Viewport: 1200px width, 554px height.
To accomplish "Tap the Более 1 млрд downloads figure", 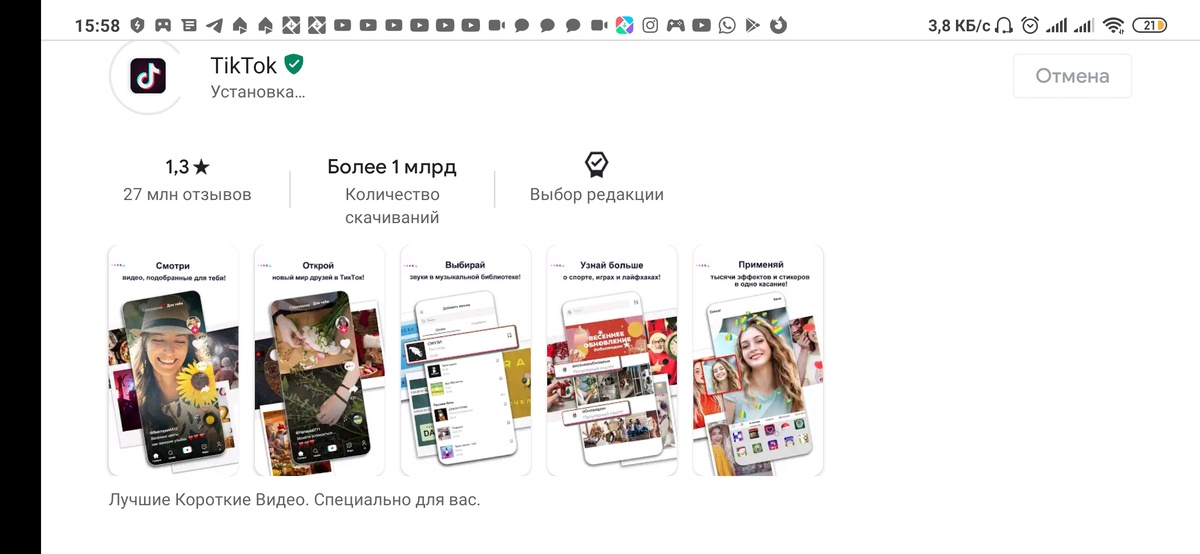I will (x=392, y=167).
